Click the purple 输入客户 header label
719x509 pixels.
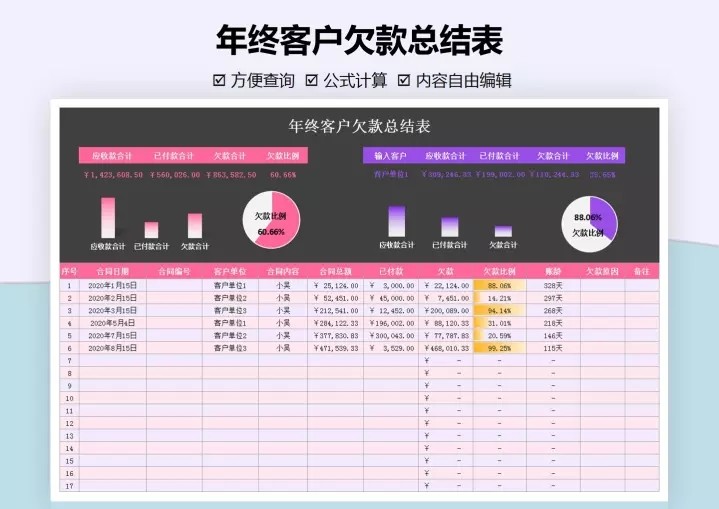pos(390,156)
